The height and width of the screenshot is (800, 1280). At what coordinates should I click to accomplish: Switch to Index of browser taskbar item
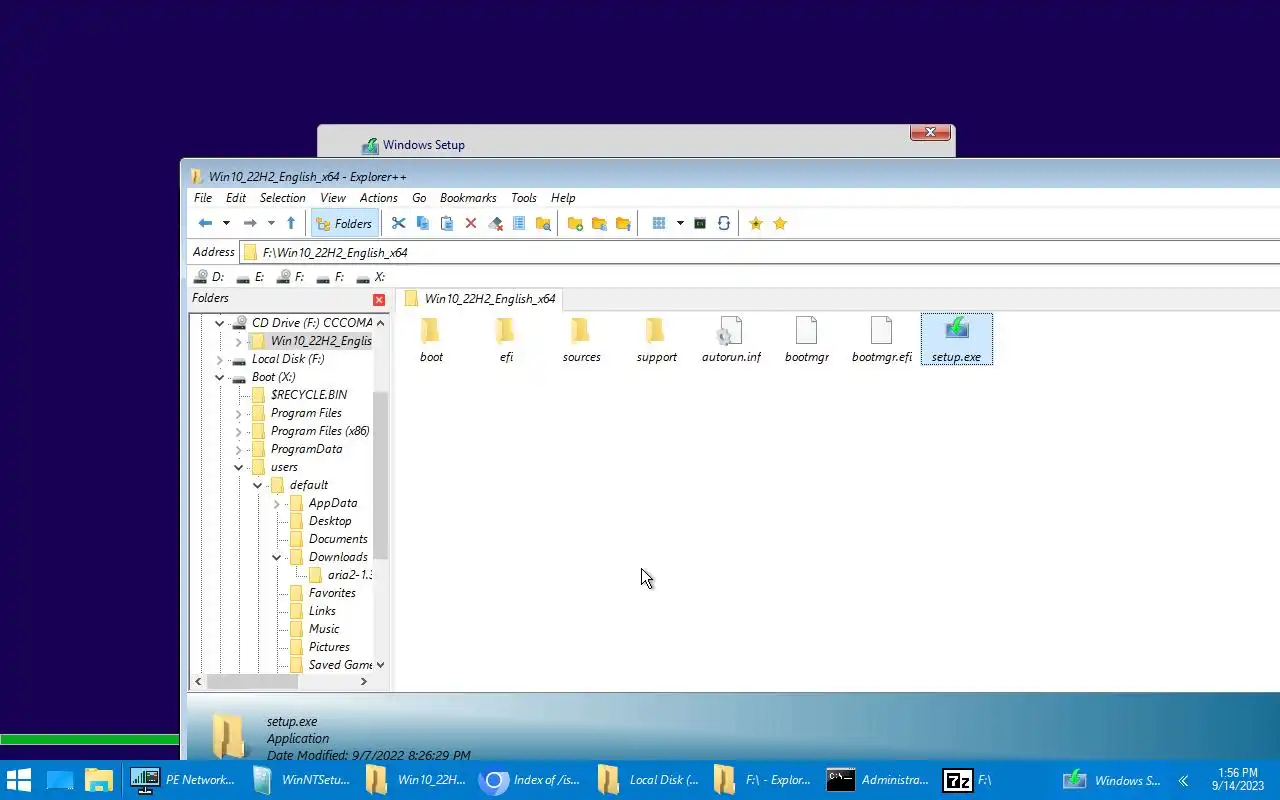[x=531, y=780]
